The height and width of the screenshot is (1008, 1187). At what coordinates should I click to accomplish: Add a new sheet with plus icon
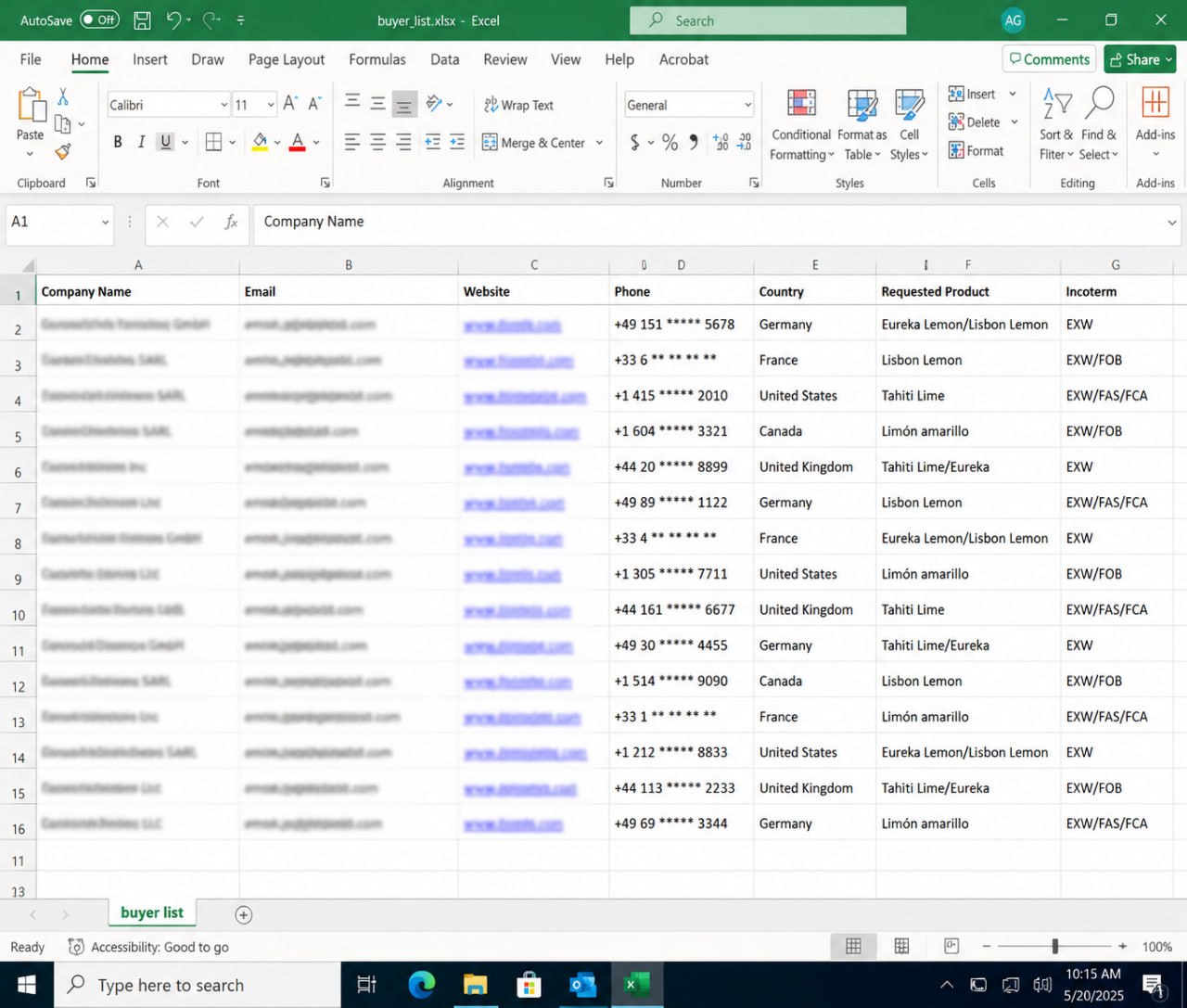click(244, 915)
